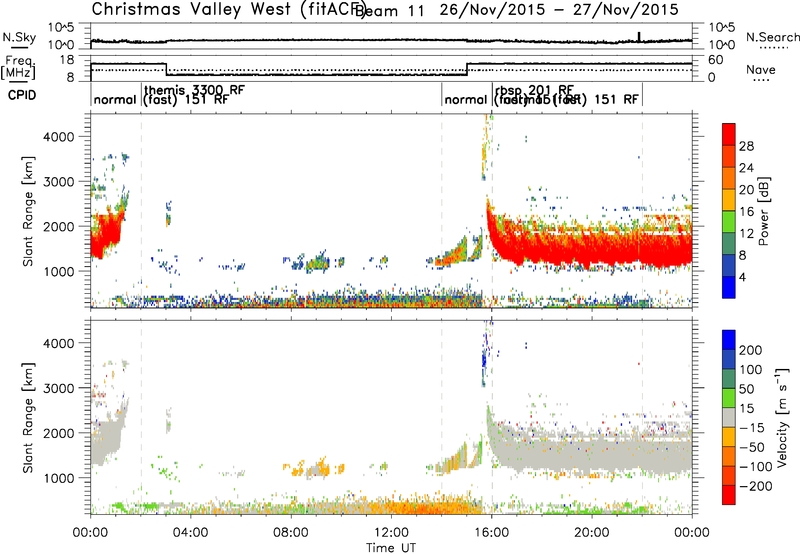Click the grey band of the velocity colorbar
This screenshot has width=800, height=554.
tap(729, 418)
